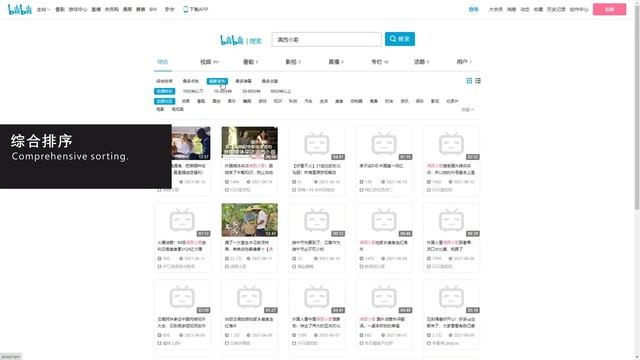
Task: Click the magnifier icon on the blue 搜索 button
Action: pyautogui.click(x=393, y=39)
